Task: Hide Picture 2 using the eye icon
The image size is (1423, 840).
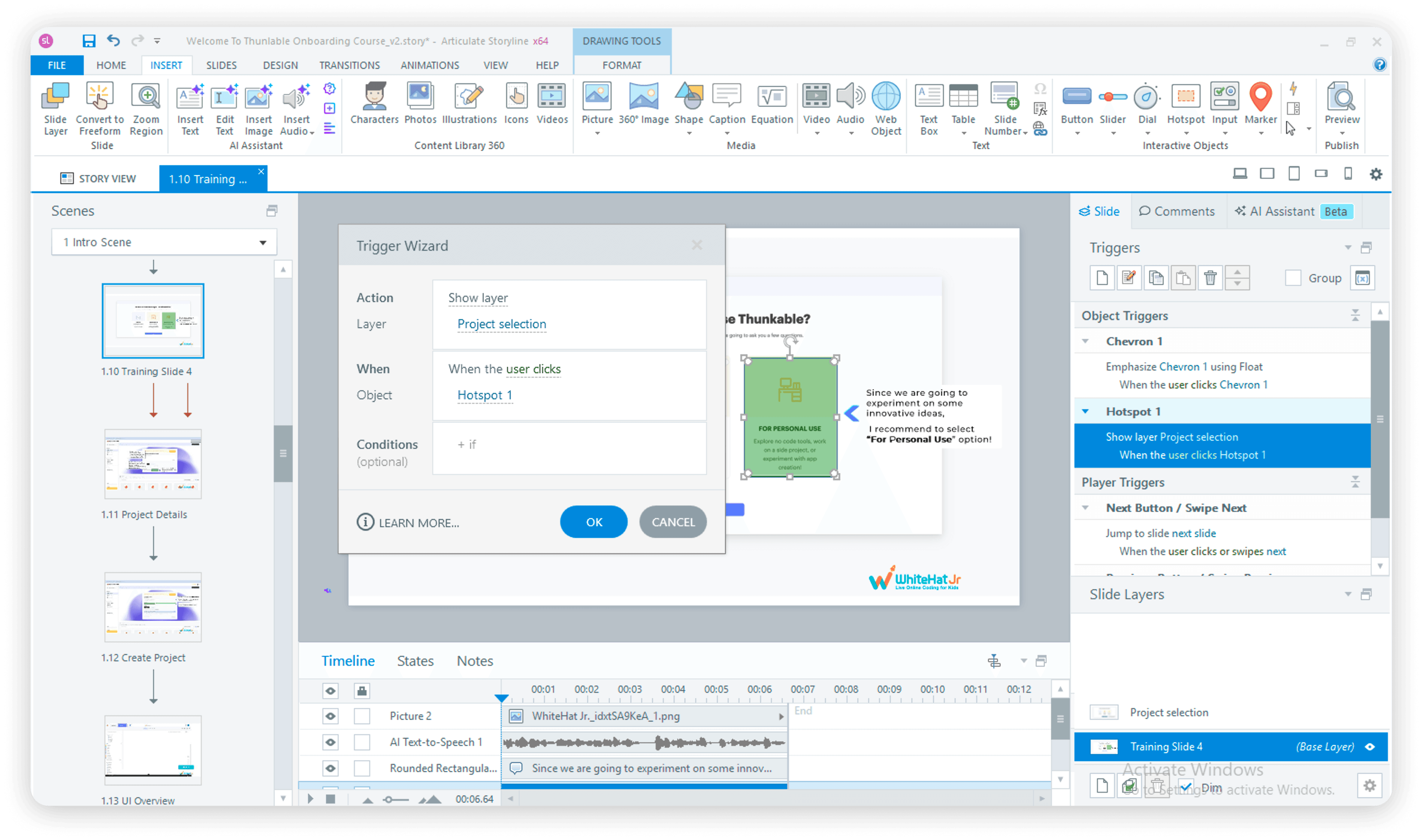Action: click(x=330, y=716)
